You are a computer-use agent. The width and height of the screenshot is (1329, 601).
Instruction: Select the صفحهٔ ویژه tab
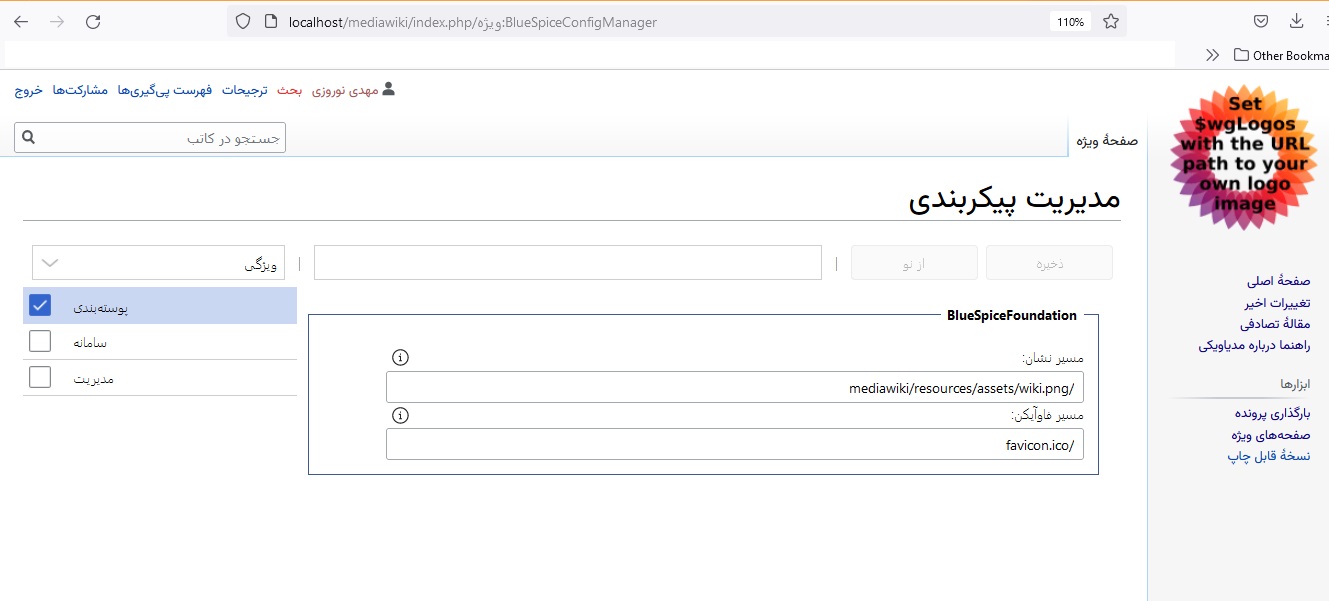[1107, 140]
